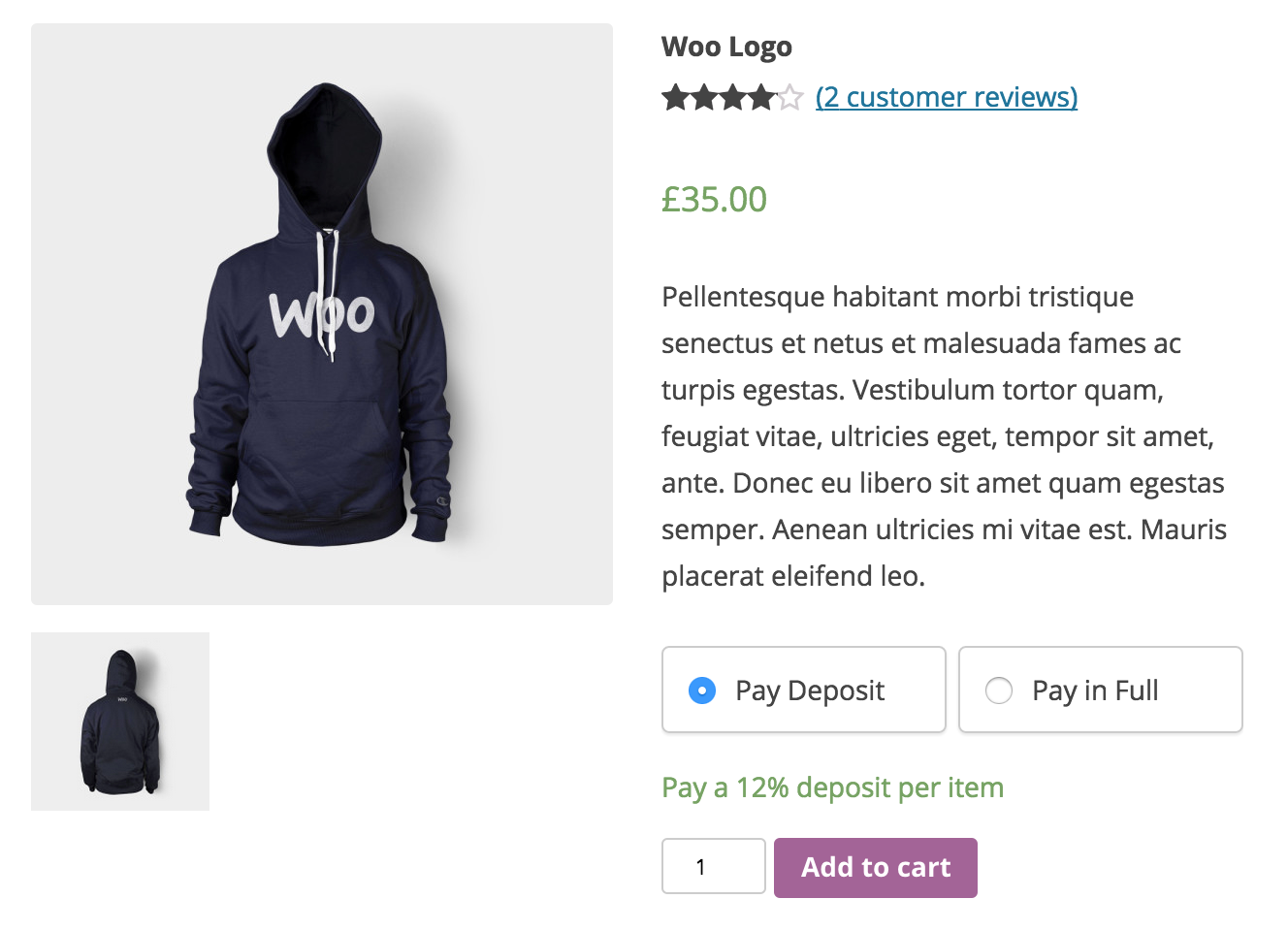The height and width of the screenshot is (931, 1288).
Task: Open the 2 customer reviews link
Action: click(947, 98)
